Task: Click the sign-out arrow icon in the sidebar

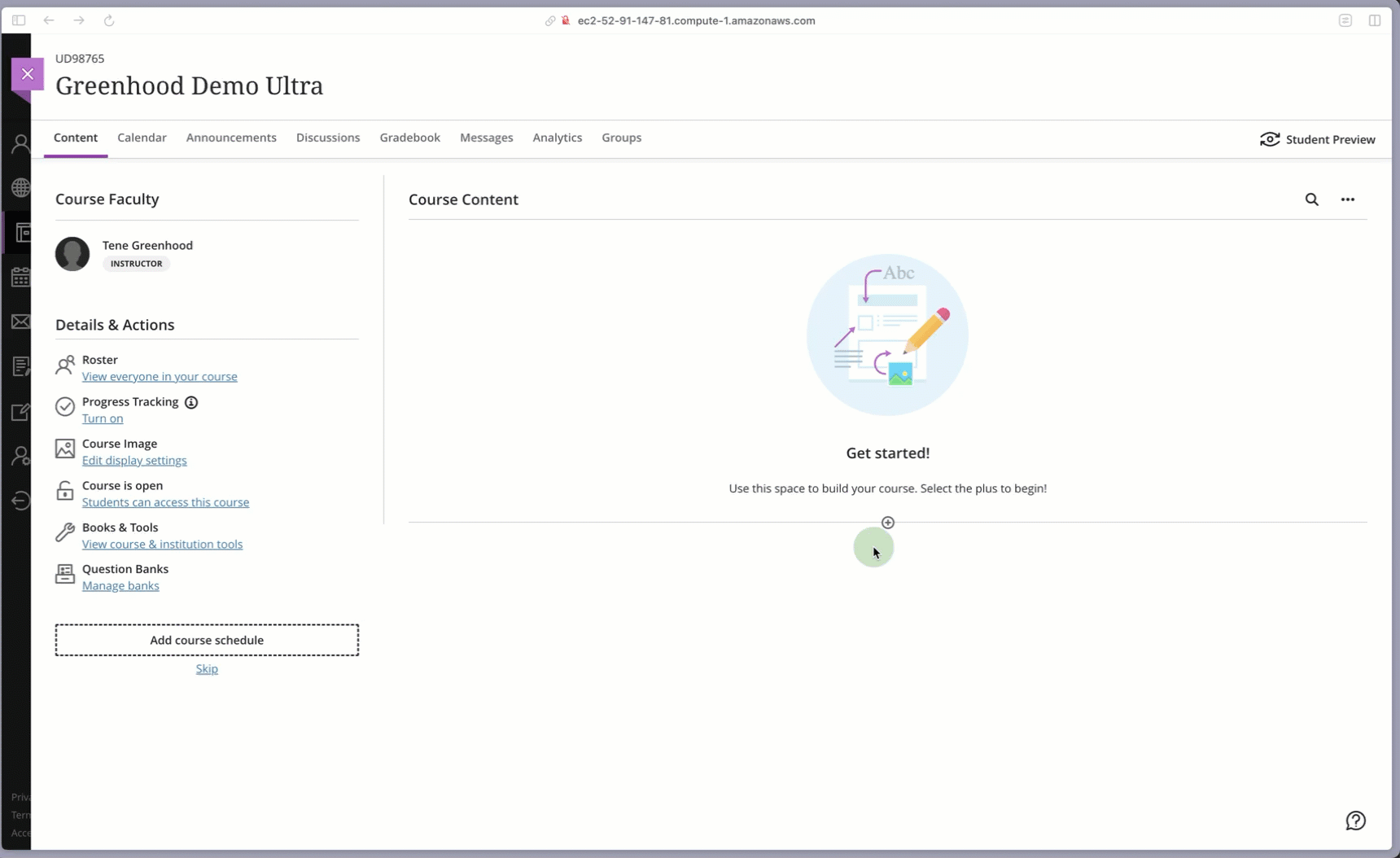Action: 20,501
